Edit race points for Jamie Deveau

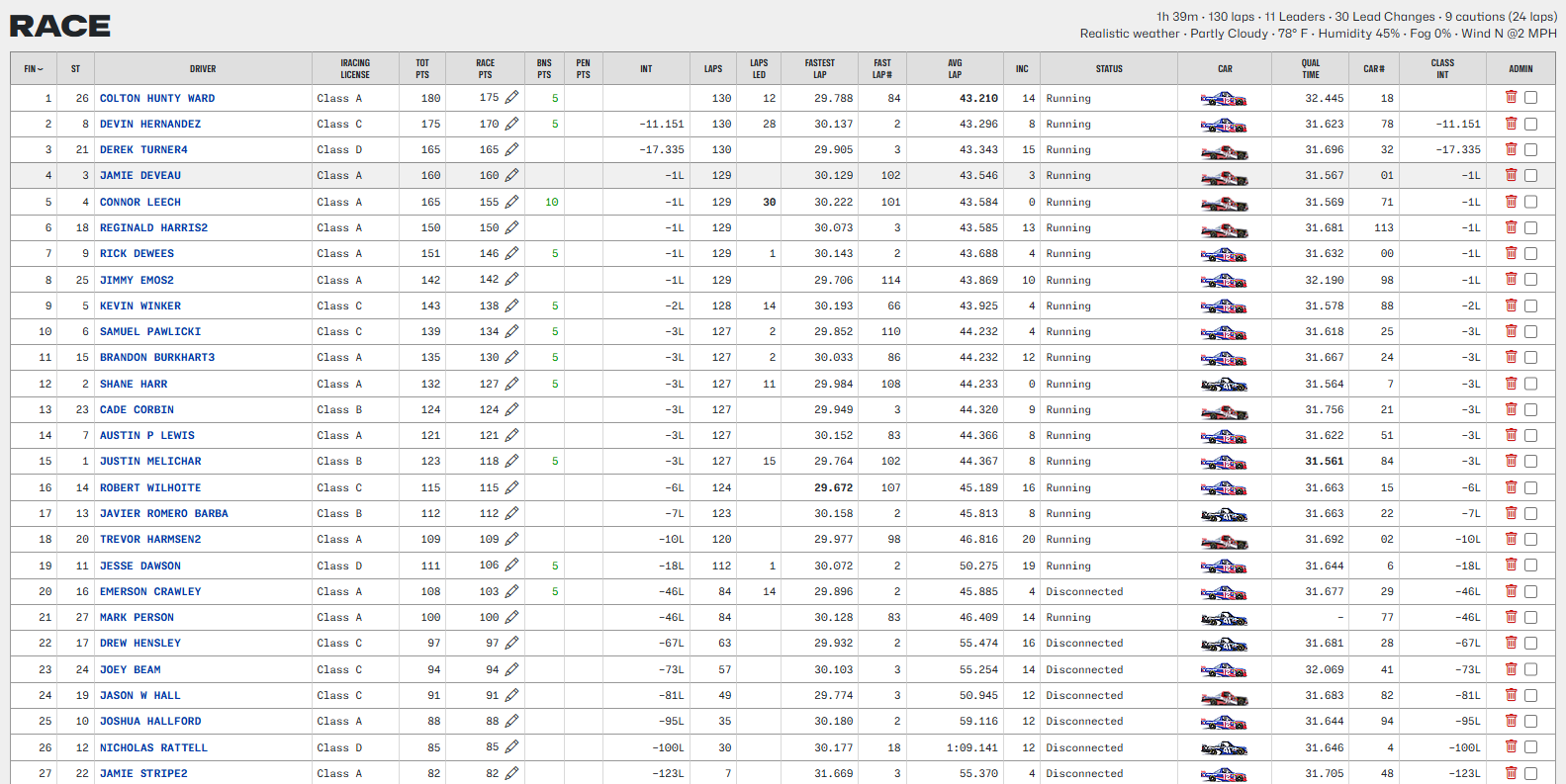511,175
